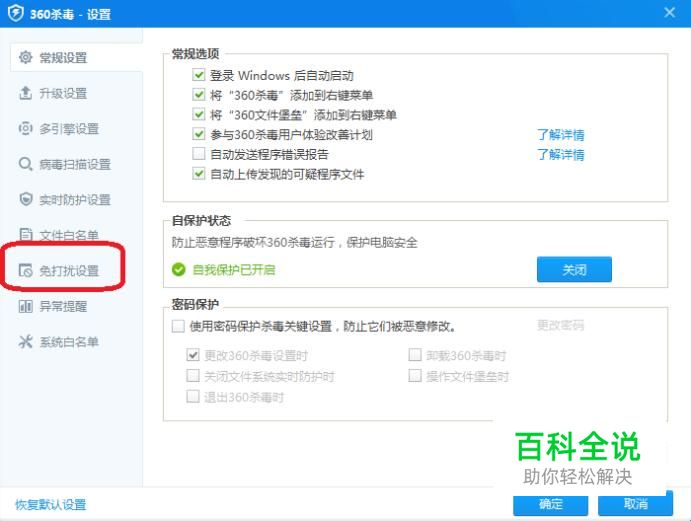This screenshot has width=691, height=521.
Task: Click the 自我保护已开启 status text
Action: tap(234, 269)
